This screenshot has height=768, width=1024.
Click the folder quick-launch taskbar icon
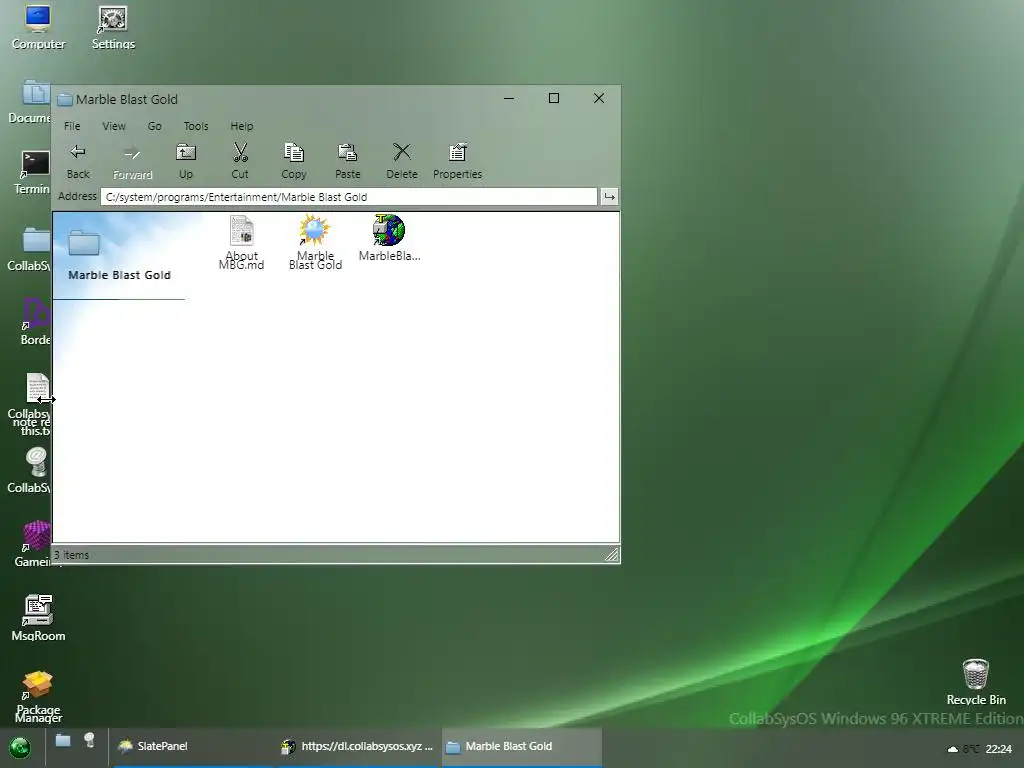(x=63, y=741)
